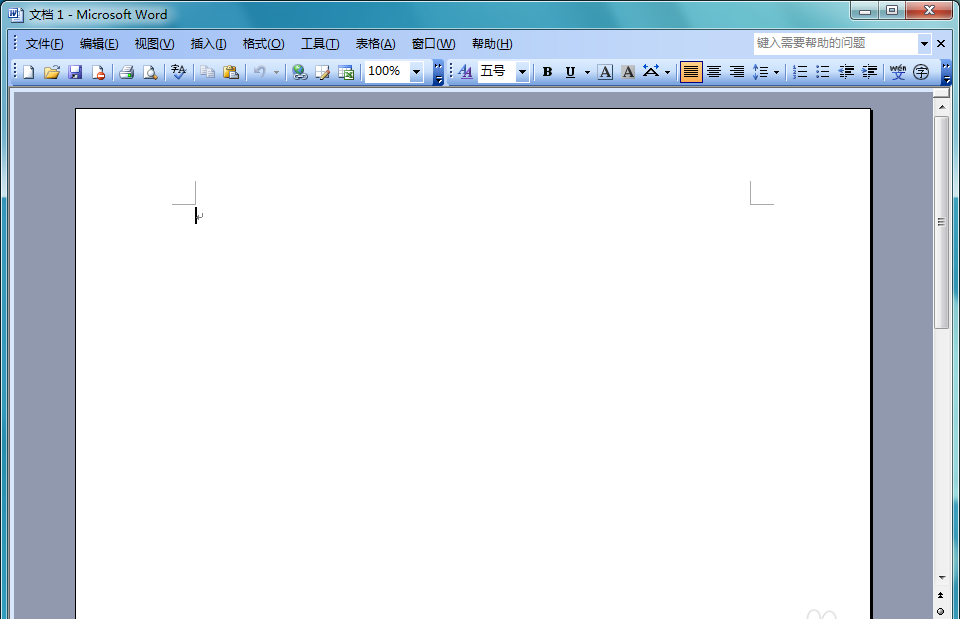
Task: Increase paragraph indent
Action: 870,72
